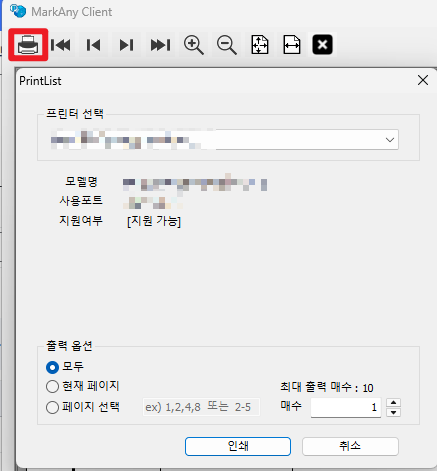Click the [지원 가능] status text
The width and height of the screenshot is (437, 471).
154,221
